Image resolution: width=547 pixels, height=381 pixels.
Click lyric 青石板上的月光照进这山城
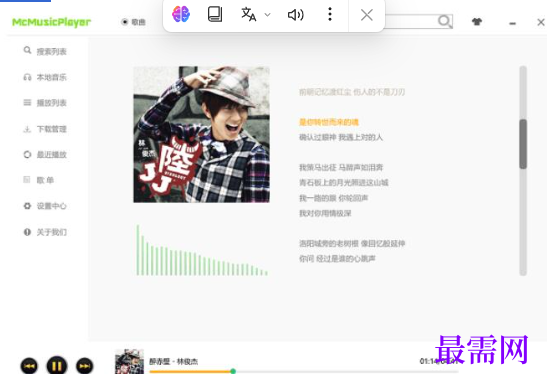344,182
